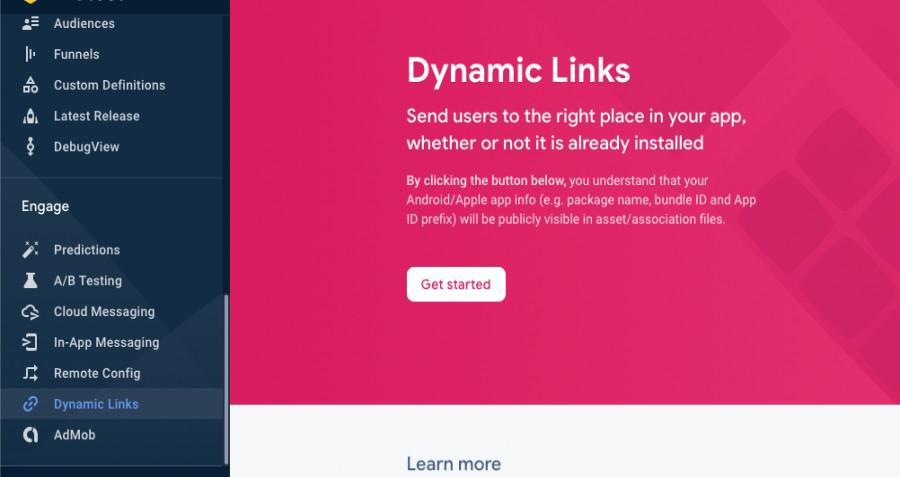This screenshot has width=900, height=477.
Task: Click the Dynamic Links chain icon
Action: (30, 404)
